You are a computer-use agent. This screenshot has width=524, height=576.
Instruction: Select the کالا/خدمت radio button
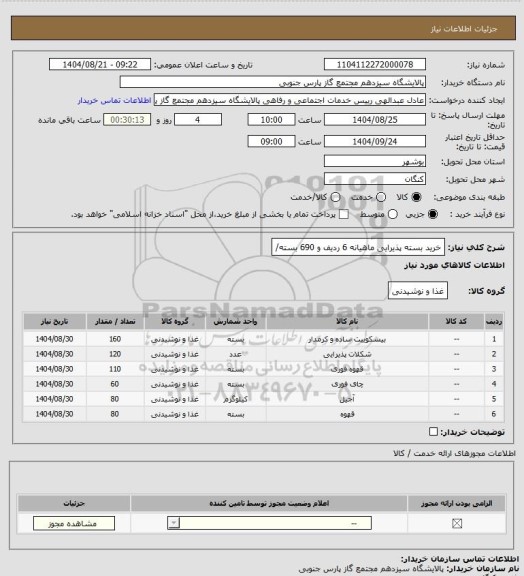click(x=335, y=197)
